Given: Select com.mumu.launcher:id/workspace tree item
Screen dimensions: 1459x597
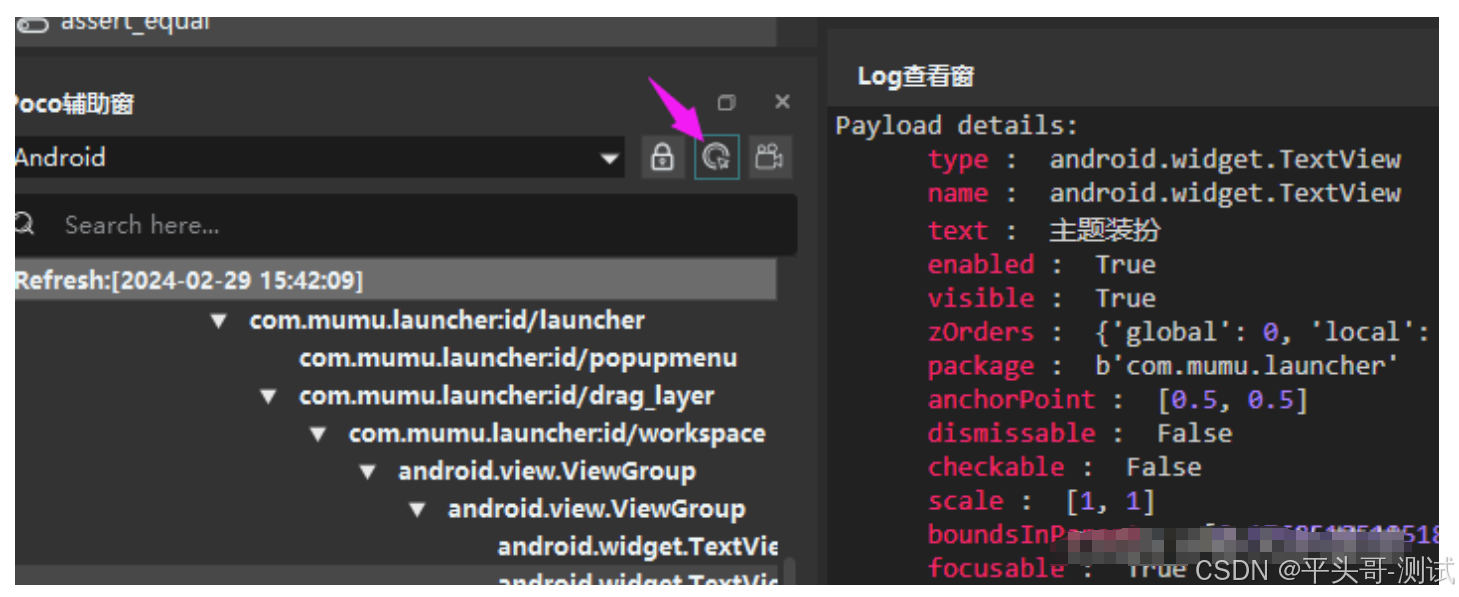Looking at the screenshot, I should 557,434.
